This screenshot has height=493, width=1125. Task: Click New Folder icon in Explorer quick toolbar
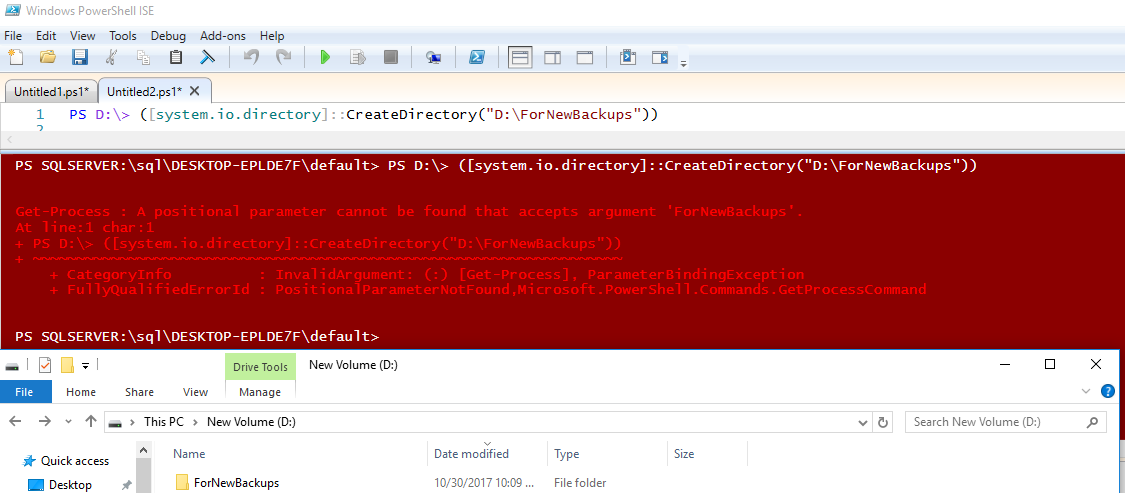67,365
